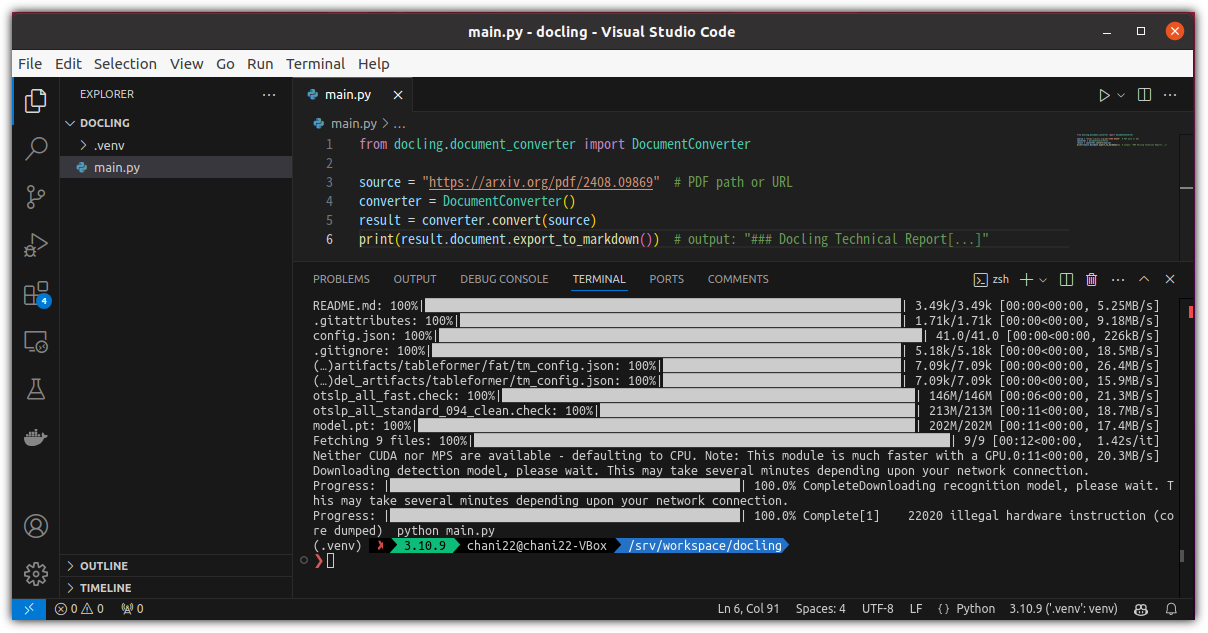The width and height of the screenshot is (1208, 633).
Task: Select the main.py editor tab
Action: coord(352,95)
